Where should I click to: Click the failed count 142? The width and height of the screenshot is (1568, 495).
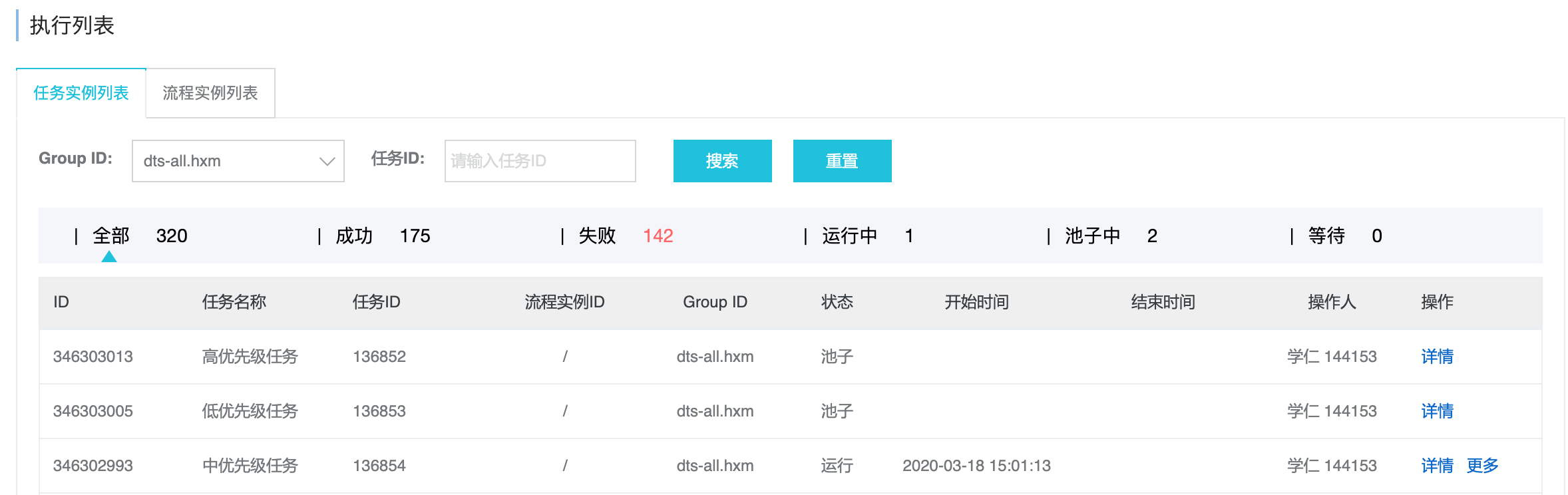tap(658, 236)
